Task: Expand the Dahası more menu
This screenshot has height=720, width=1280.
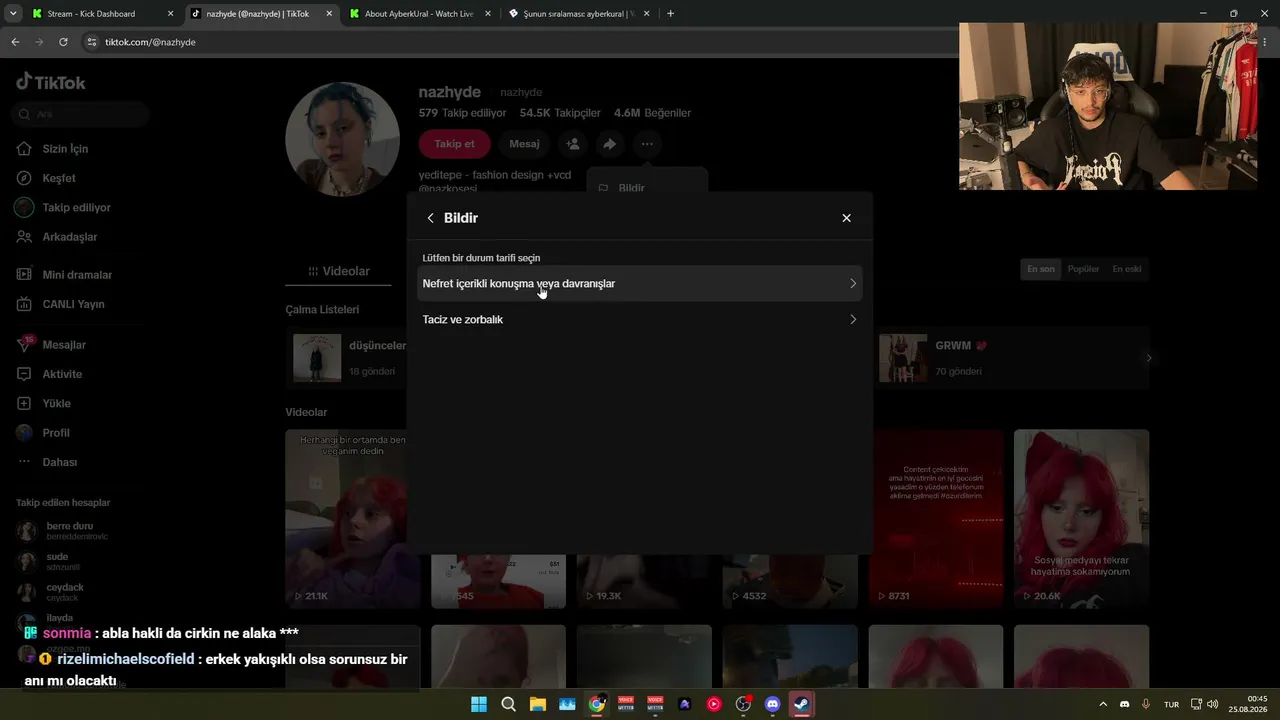Action: [x=60, y=462]
